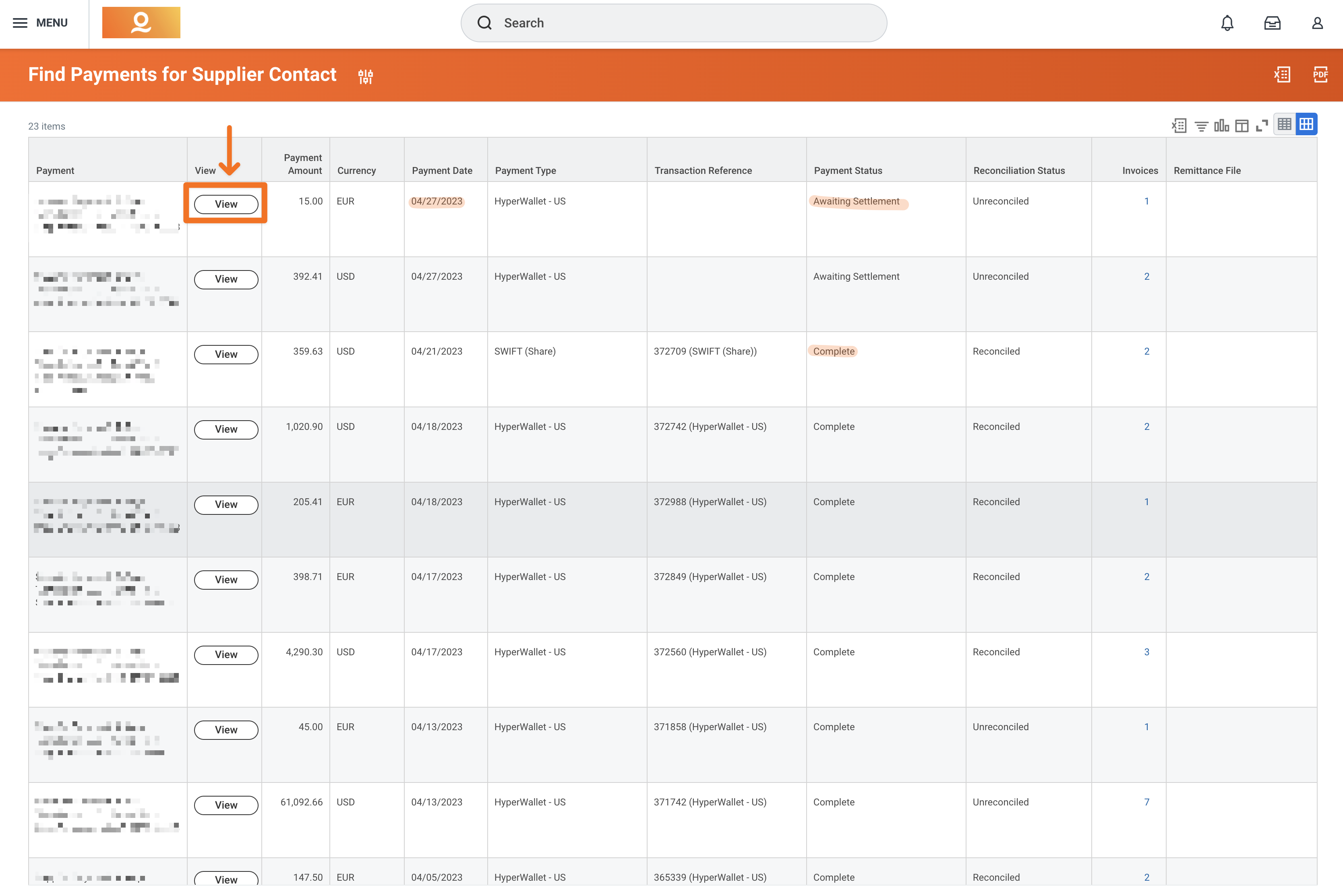Open the profile account menu

tap(1317, 23)
